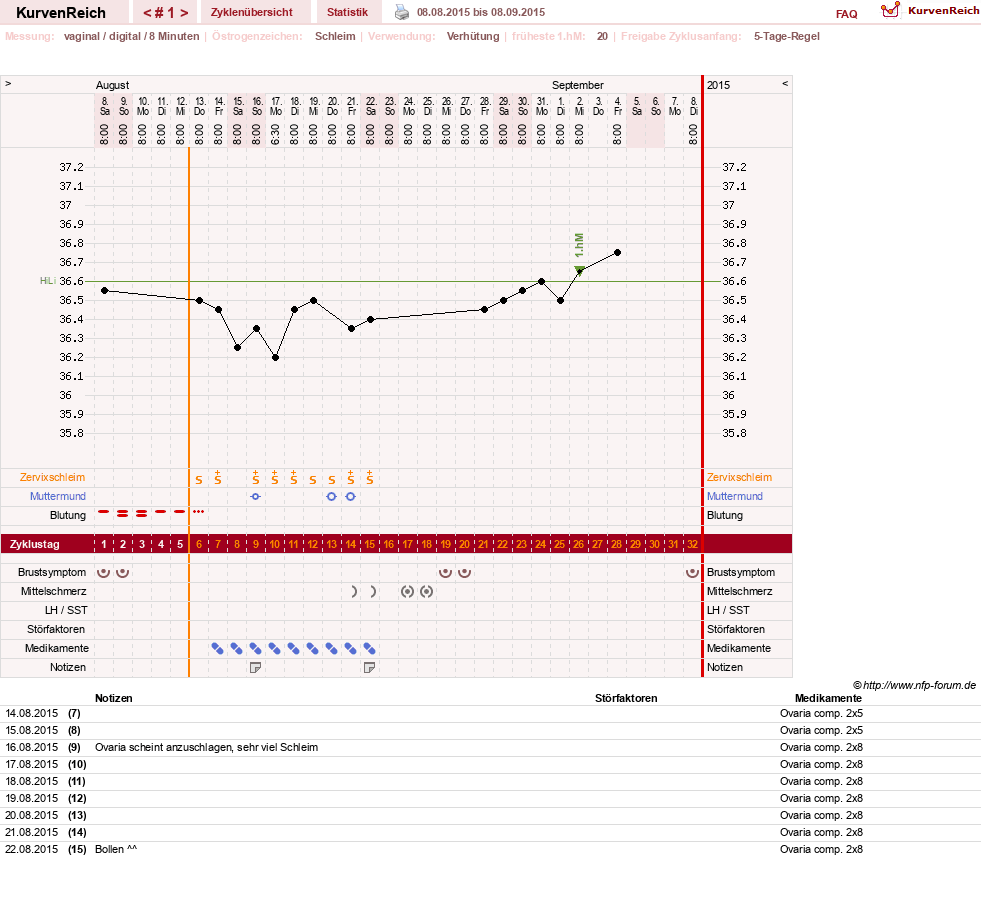Click the breast symptom icon on cycle day 2
The width and height of the screenshot is (981, 897).
click(123, 572)
